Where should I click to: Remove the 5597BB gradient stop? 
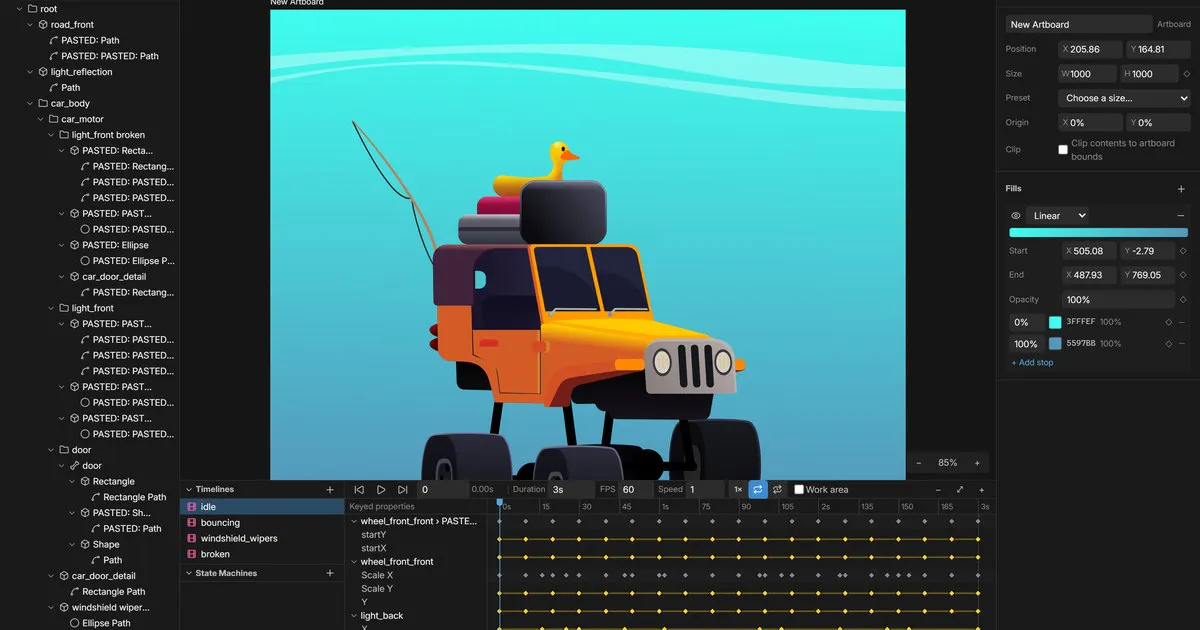pos(1182,344)
